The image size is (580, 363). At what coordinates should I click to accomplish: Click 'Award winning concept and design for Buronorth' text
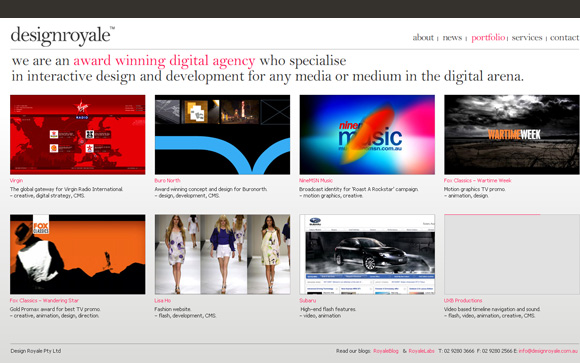click(x=211, y=189)
